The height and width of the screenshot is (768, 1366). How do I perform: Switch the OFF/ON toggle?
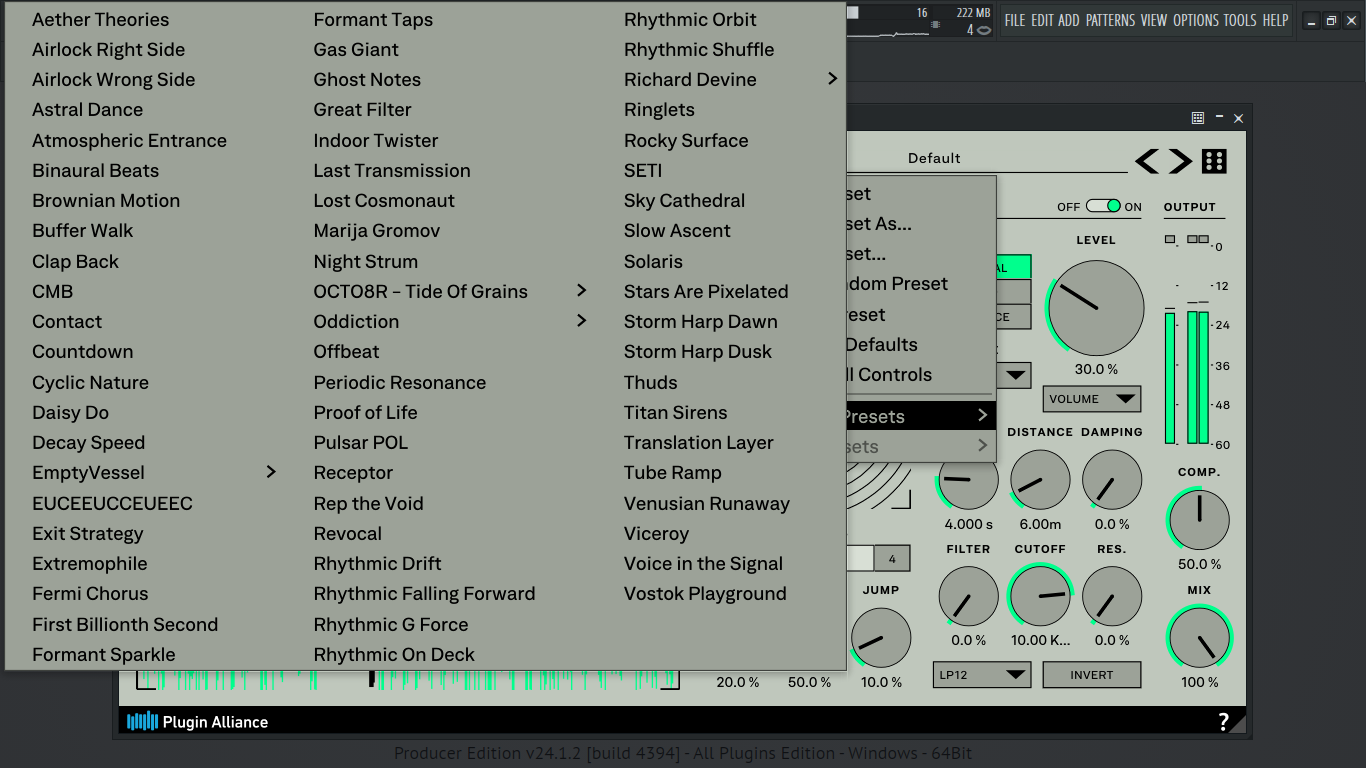click(1103, 206)
